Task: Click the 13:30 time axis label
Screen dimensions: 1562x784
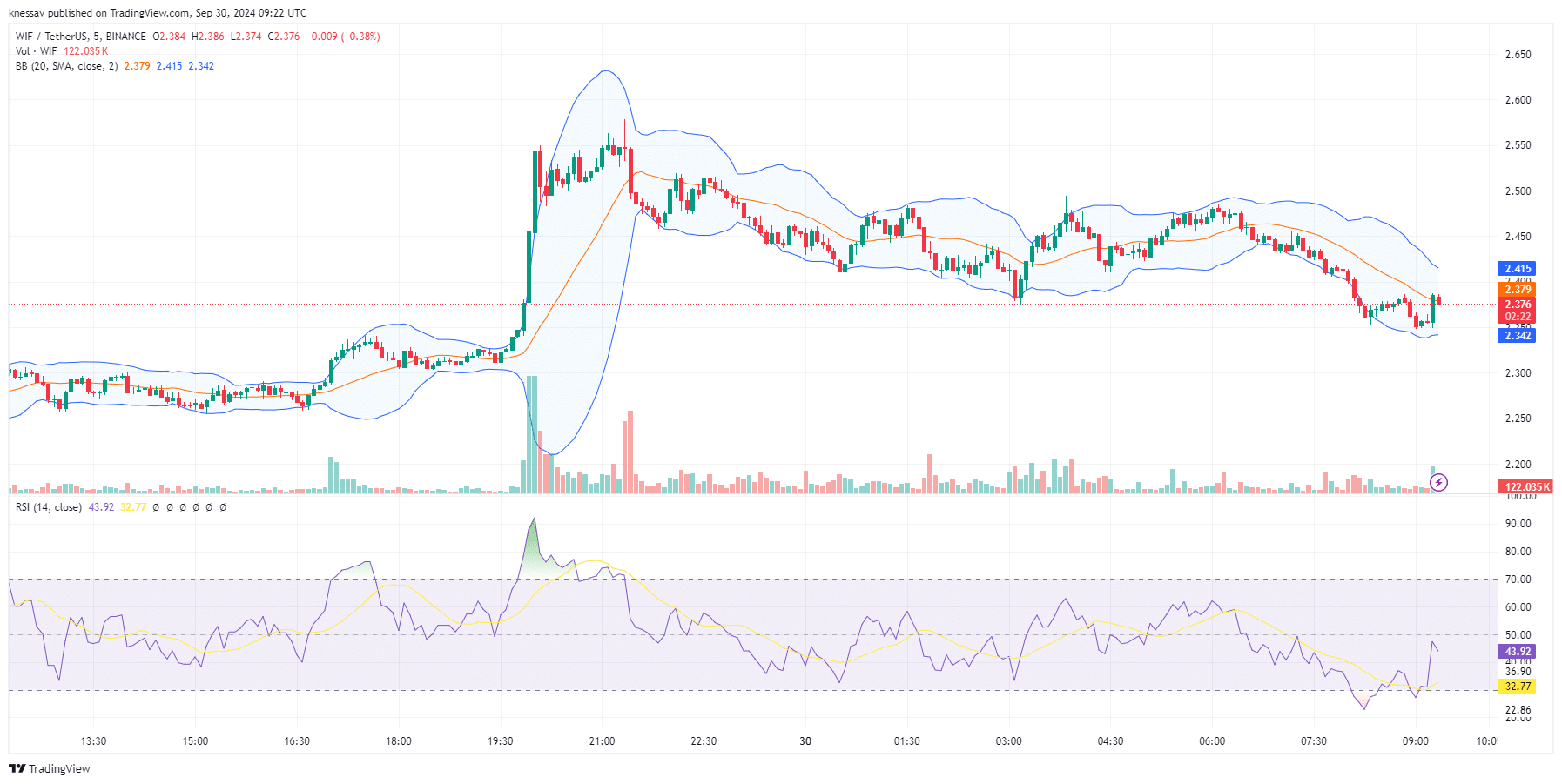Action: click(x=93, y=741)
